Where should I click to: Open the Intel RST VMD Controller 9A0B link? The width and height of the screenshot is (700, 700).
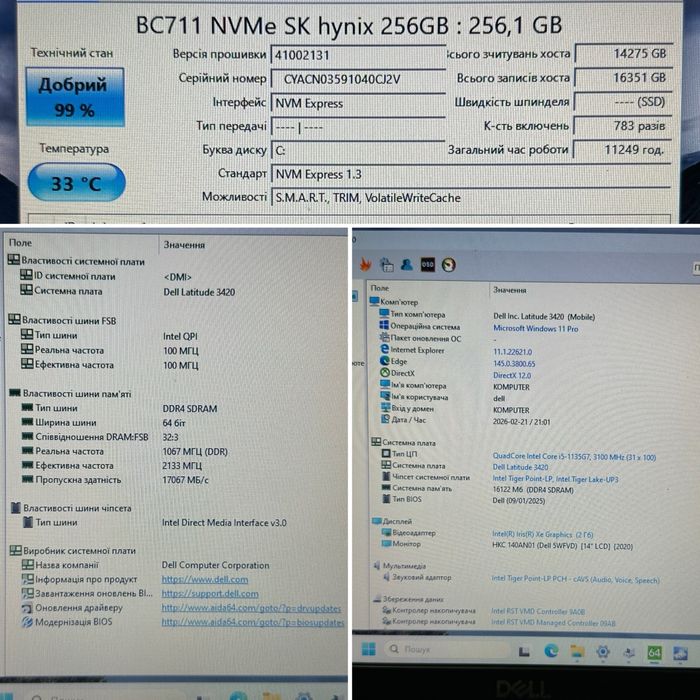pos(538,611)
